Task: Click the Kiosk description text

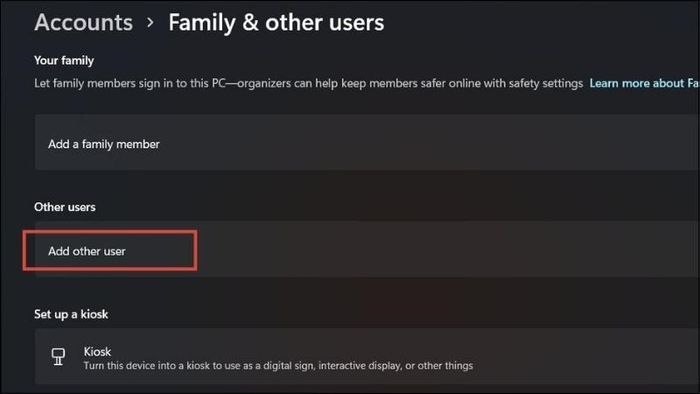Action: 278,366
